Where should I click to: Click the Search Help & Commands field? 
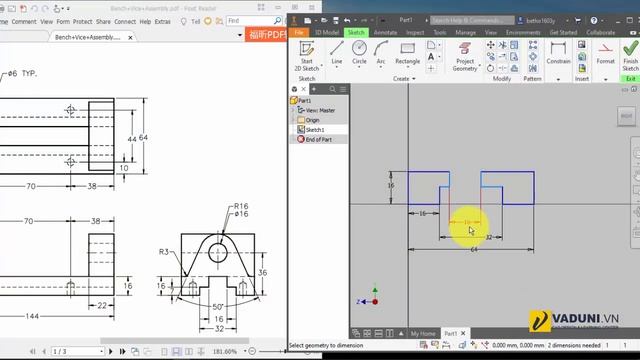pos(472,20)
